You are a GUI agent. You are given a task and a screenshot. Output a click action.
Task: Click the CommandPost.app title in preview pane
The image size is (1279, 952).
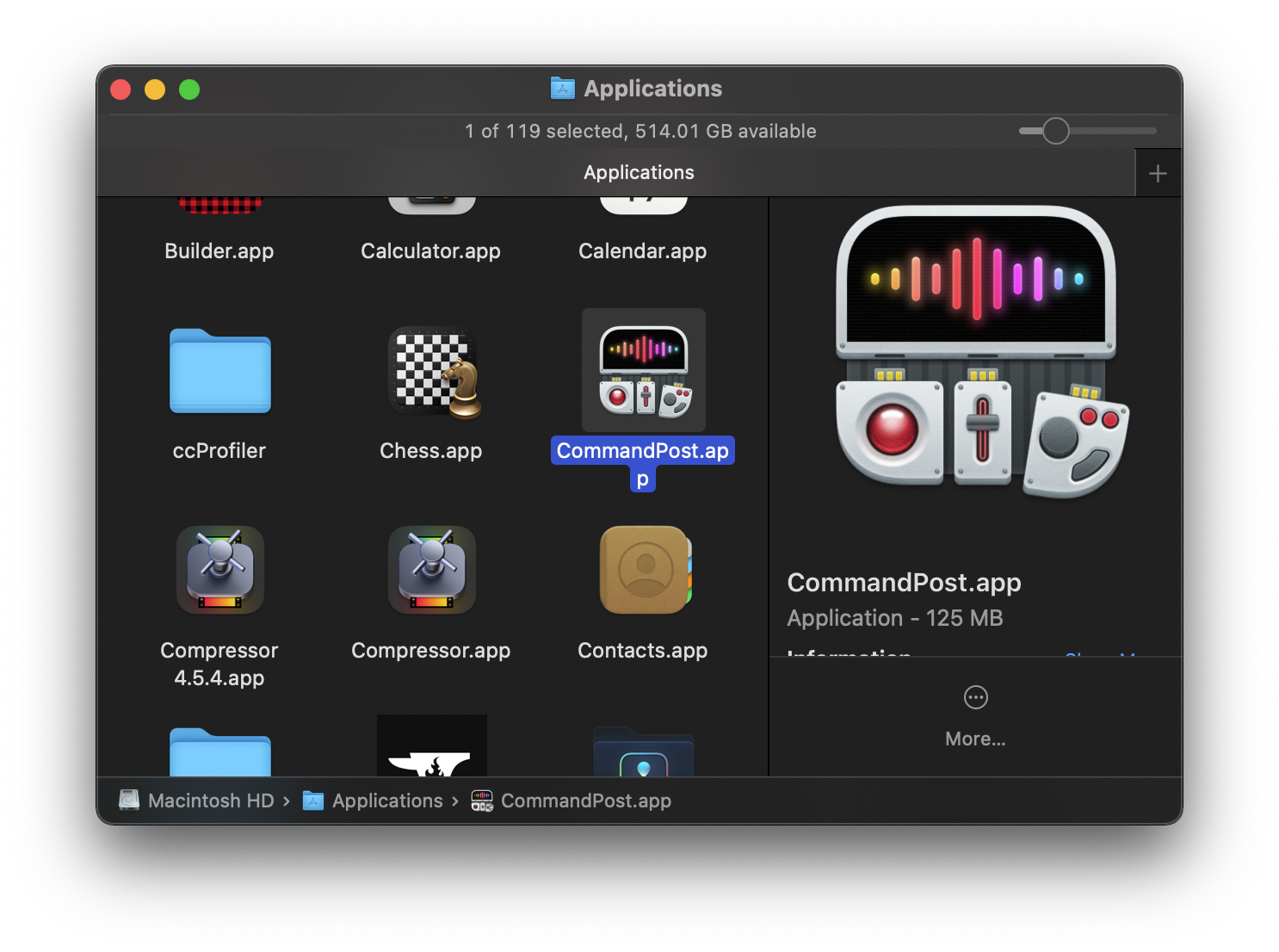(x=904, y=583)
